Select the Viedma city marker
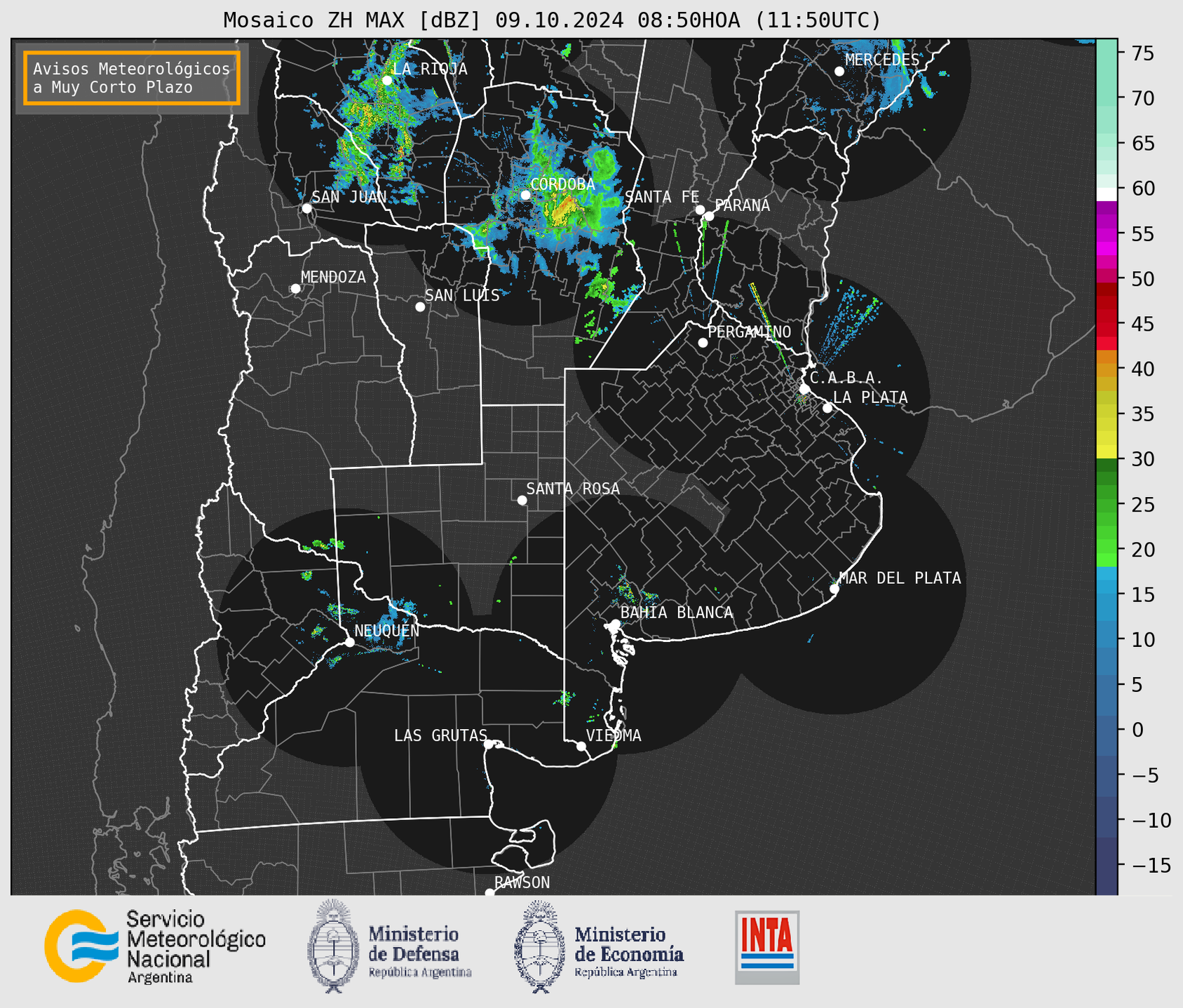 pyautogui.click(x=581, y=746)
